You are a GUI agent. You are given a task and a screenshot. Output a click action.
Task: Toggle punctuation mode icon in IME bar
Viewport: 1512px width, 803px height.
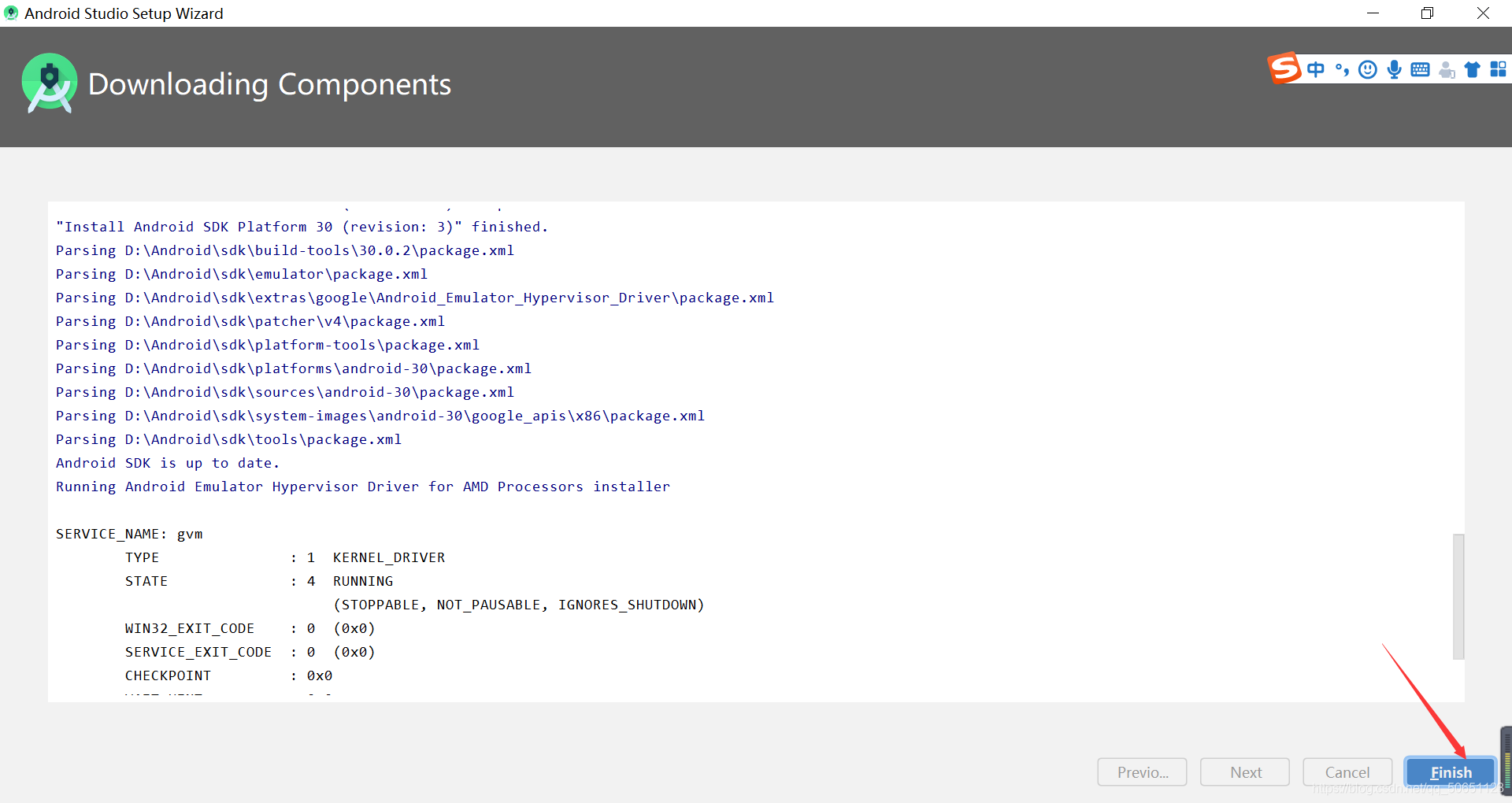click(x=1343, y=69)
